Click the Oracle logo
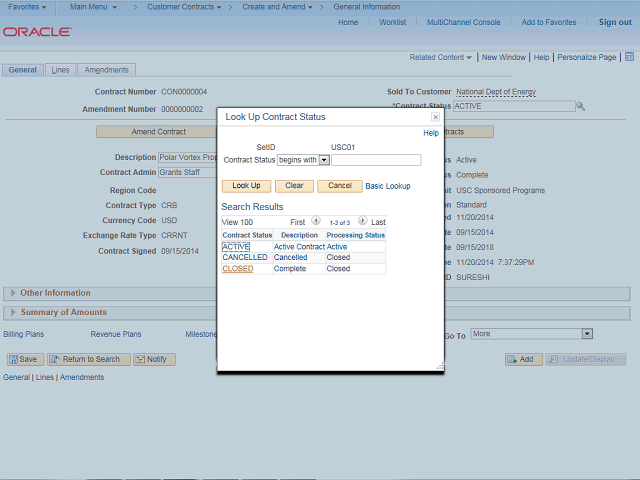Screen dimensions: 640x480 pyautogui.click(x=38, y=32)
